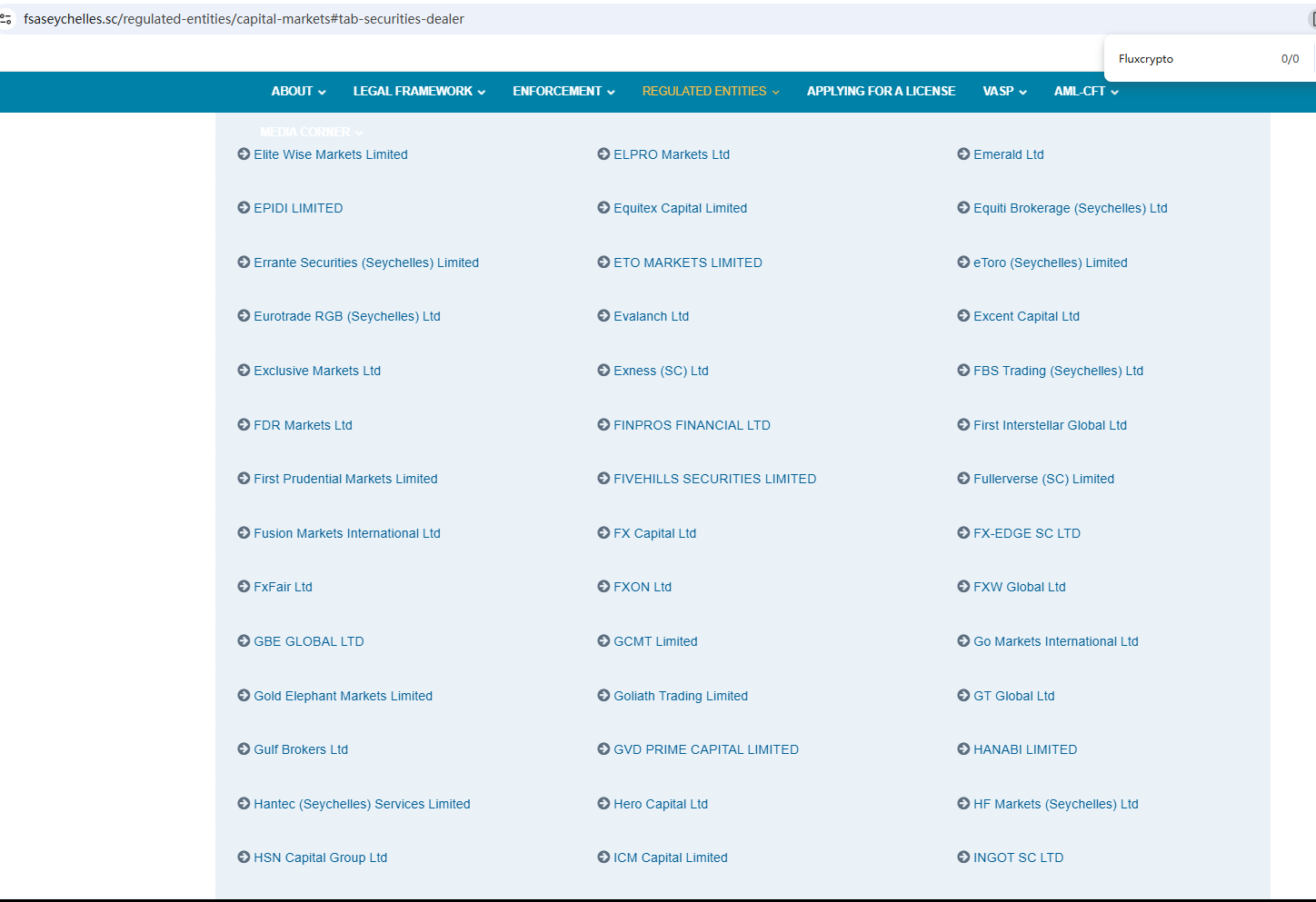
Task: Select Gold Elephant Markets Limited
Action: [344, 696]
